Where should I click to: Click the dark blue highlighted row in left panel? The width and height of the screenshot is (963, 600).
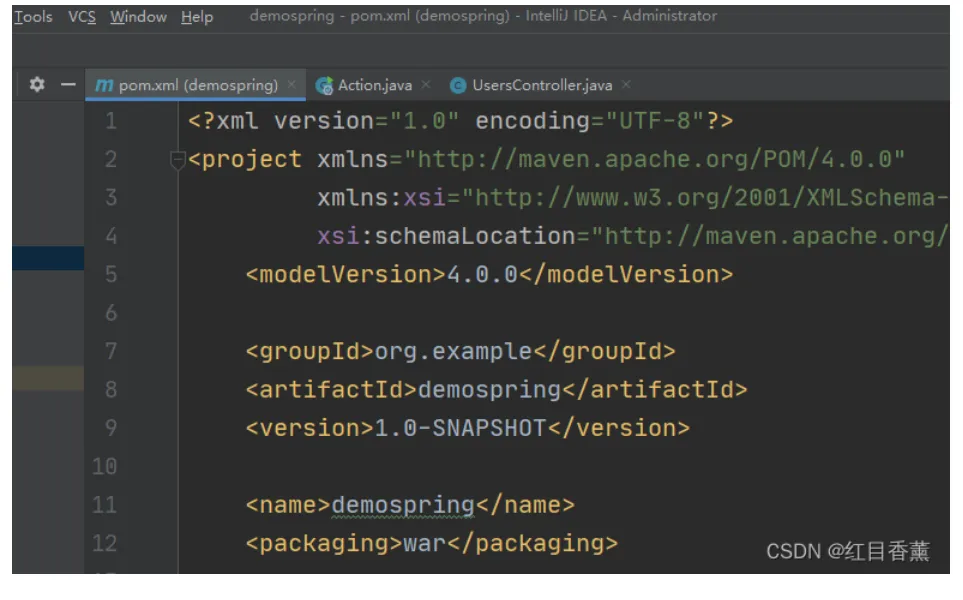point(48,258)
